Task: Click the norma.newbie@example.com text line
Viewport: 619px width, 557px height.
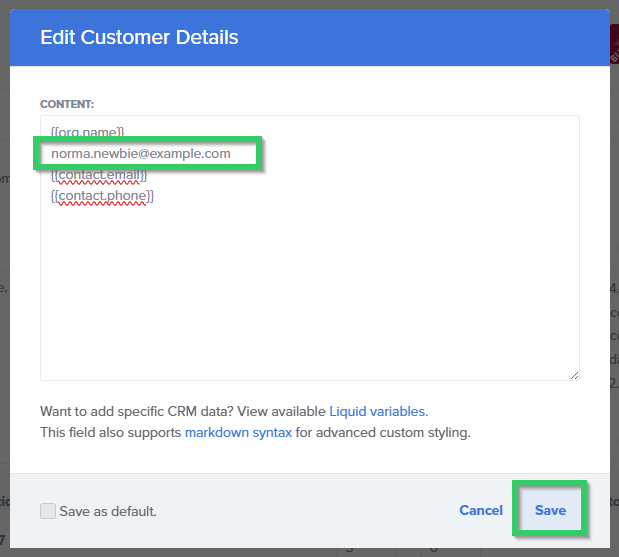Action: coord(141,153)
